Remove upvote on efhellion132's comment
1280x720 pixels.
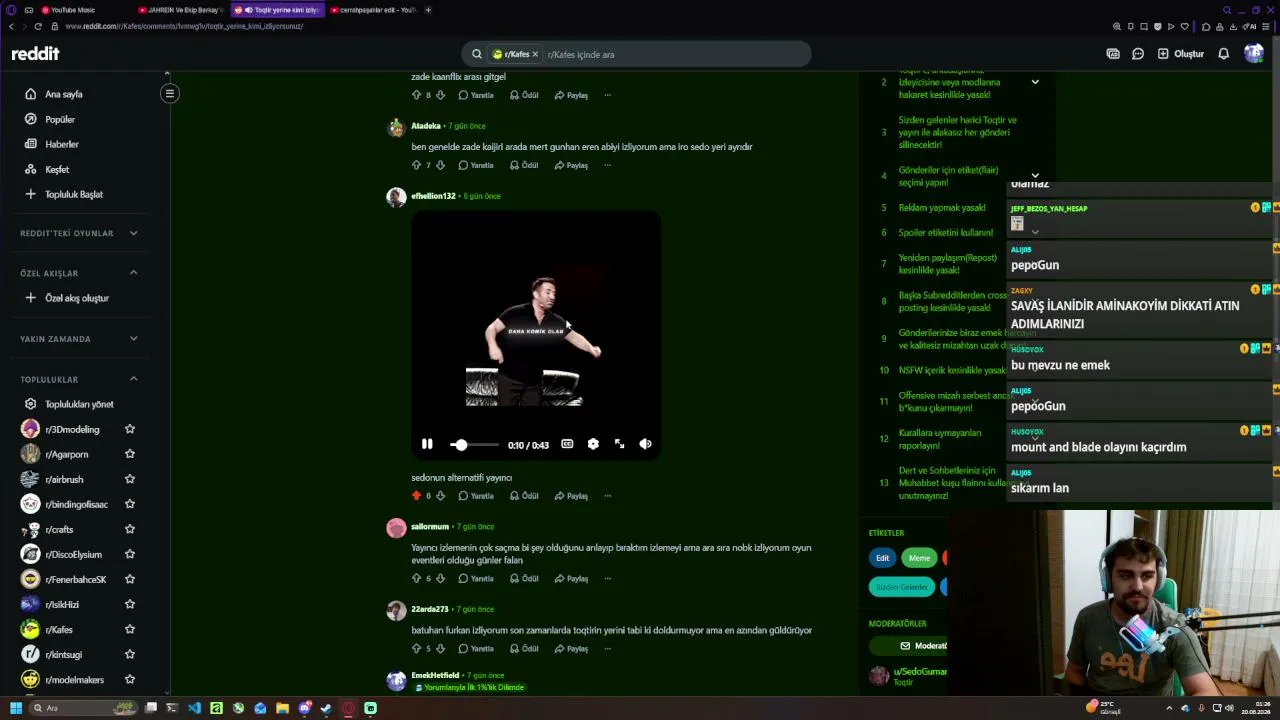[416, 495]
